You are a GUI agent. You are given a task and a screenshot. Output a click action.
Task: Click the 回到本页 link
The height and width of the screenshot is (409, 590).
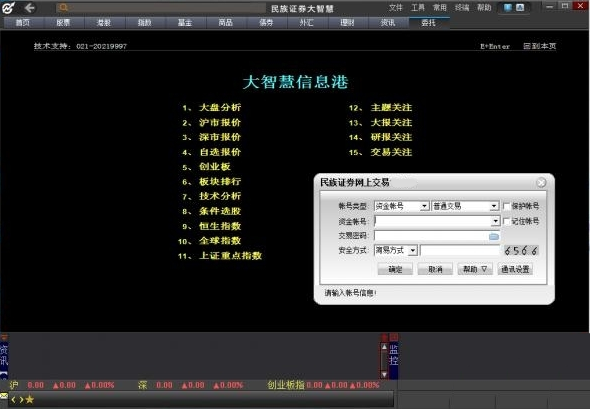[x=540, y=46]
